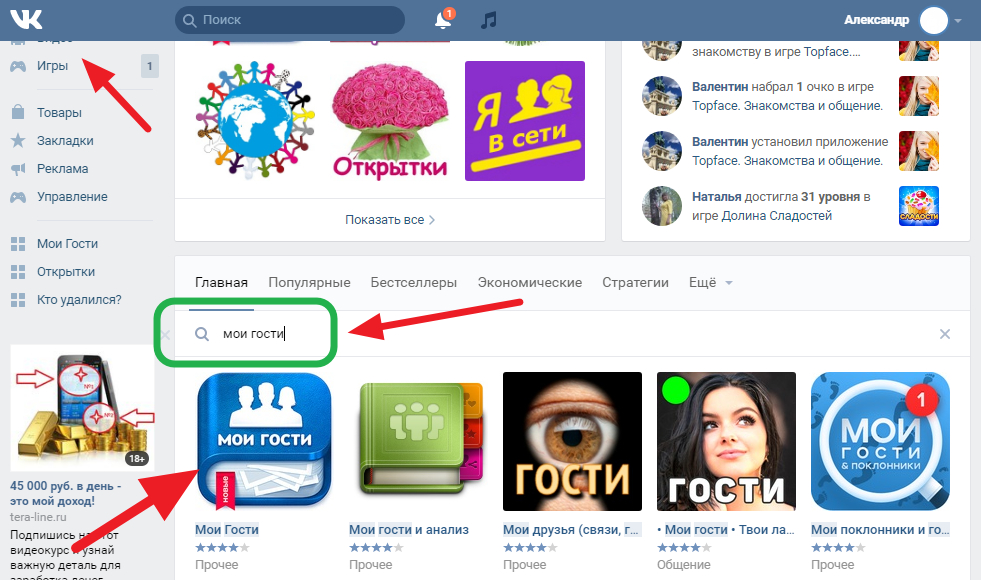Select the Популярные tab

click(309, 283)
